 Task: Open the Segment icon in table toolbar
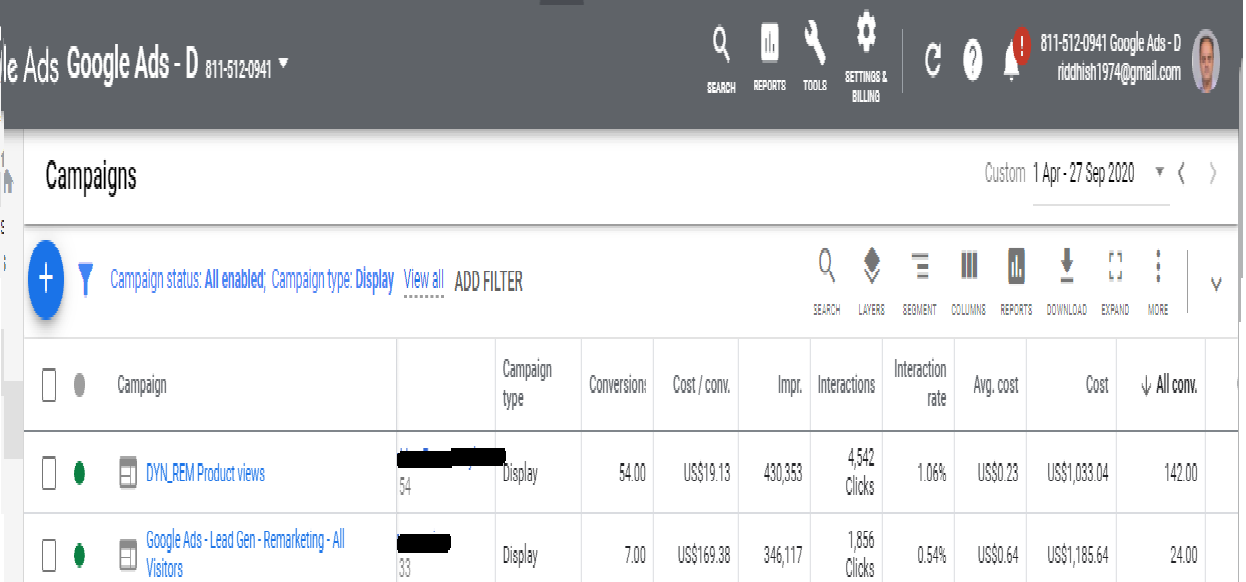[x=919, y=267]
